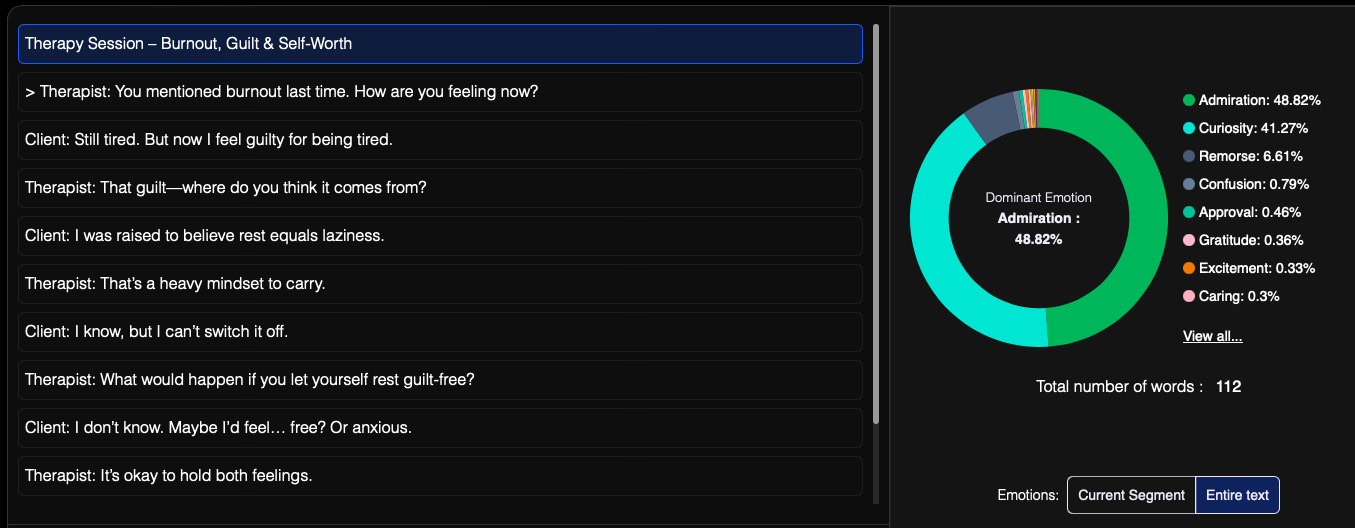1355x528 pixels.
Task: Select the line 'Still tired. But now I feel guilty'
Action: pyautogui.click(x=440, y=140)
